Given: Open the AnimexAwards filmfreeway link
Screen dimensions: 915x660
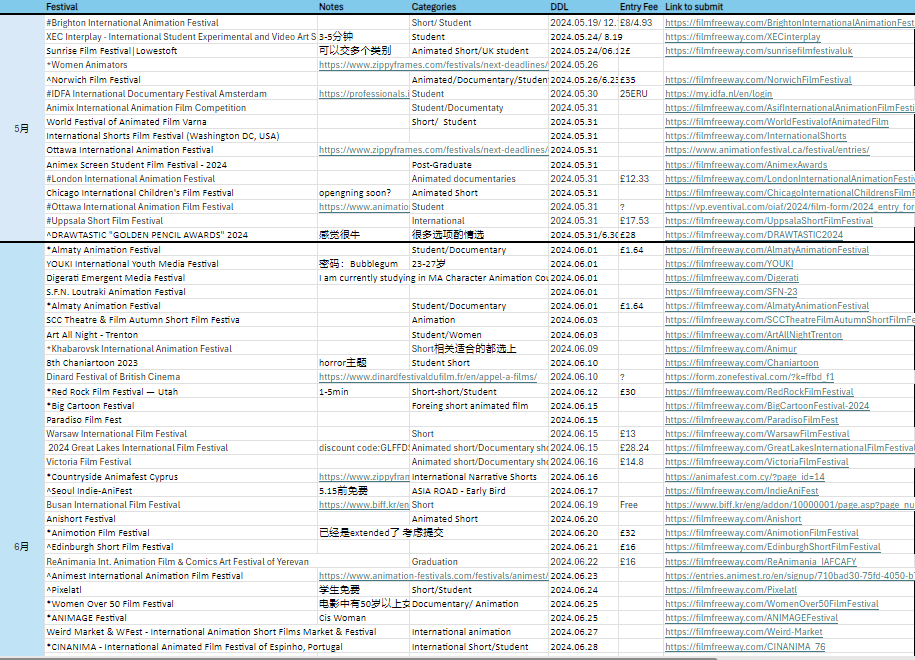Looking at the screenshot, I should click(746, 165).
